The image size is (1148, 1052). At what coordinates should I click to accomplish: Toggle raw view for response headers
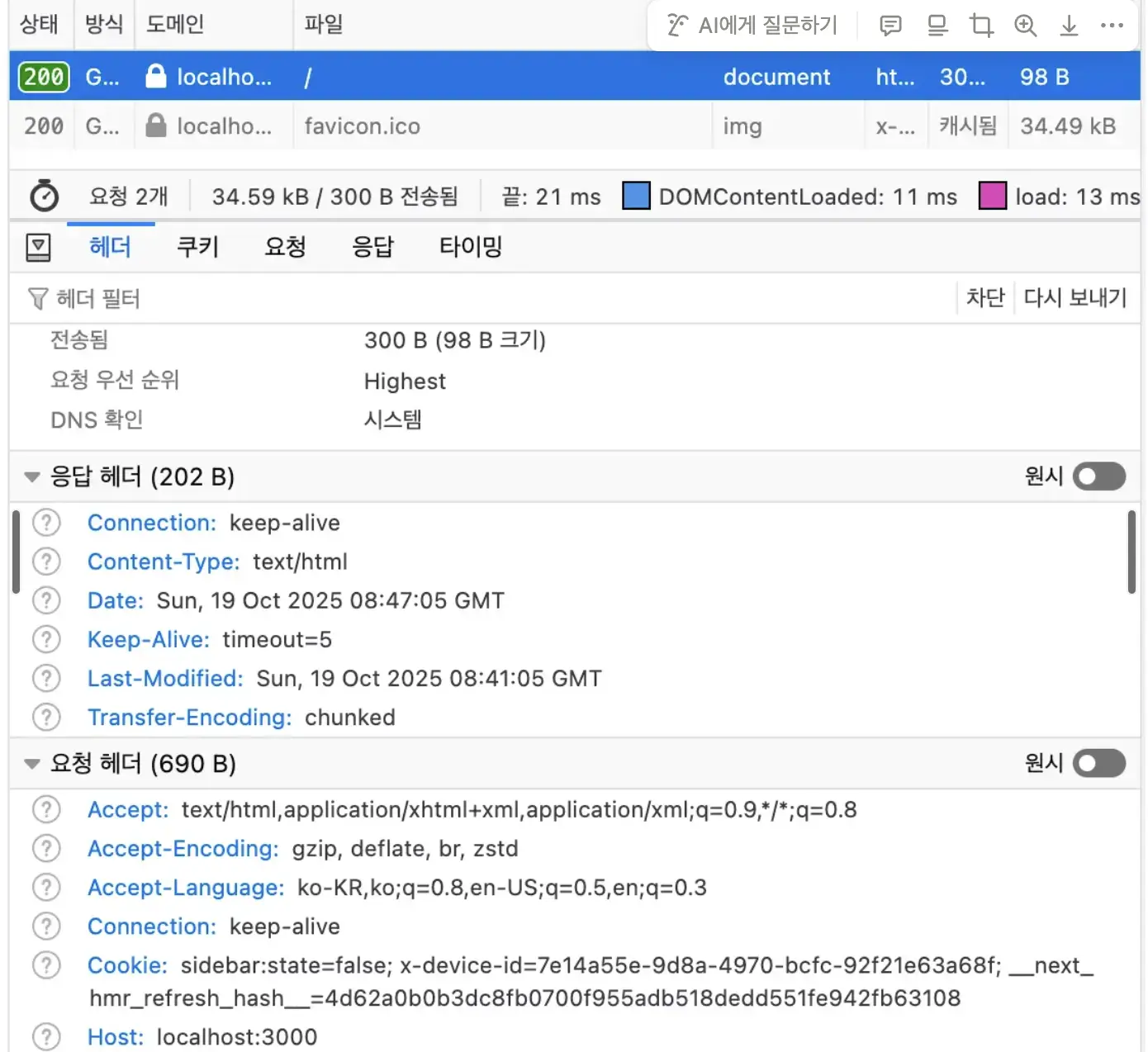tap(1098, 476)
